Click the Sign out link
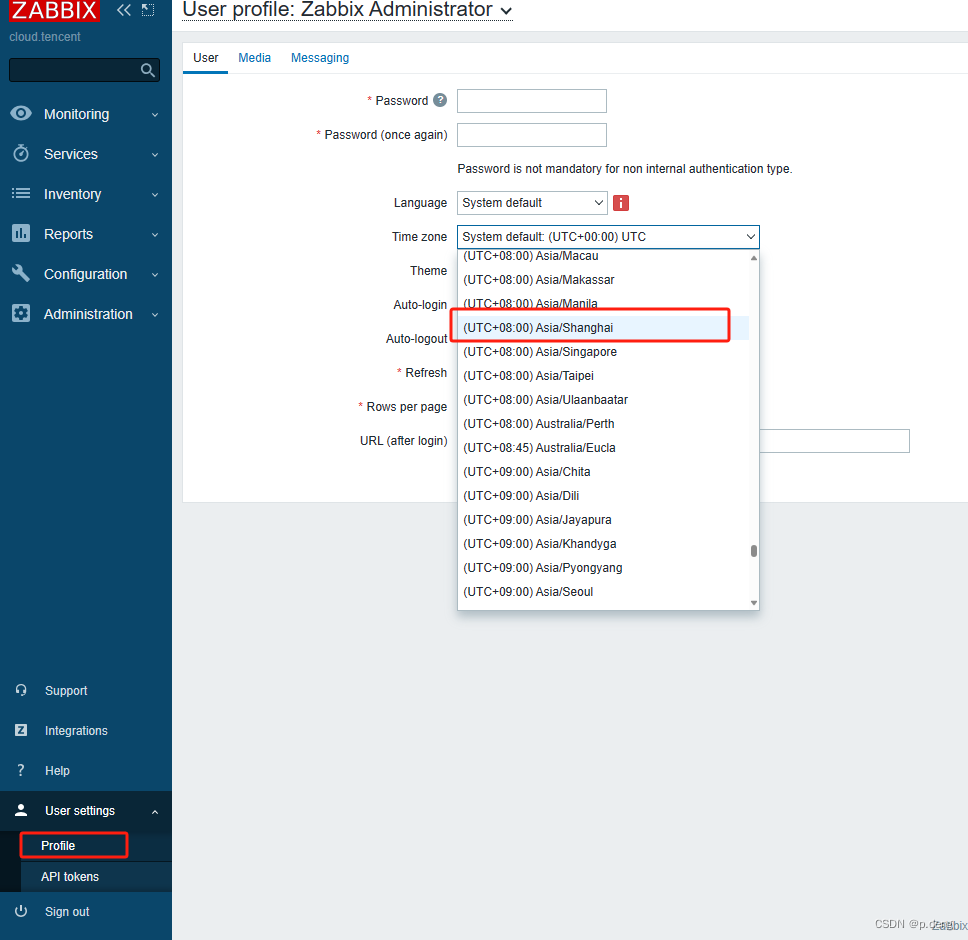 coord(67,912)
